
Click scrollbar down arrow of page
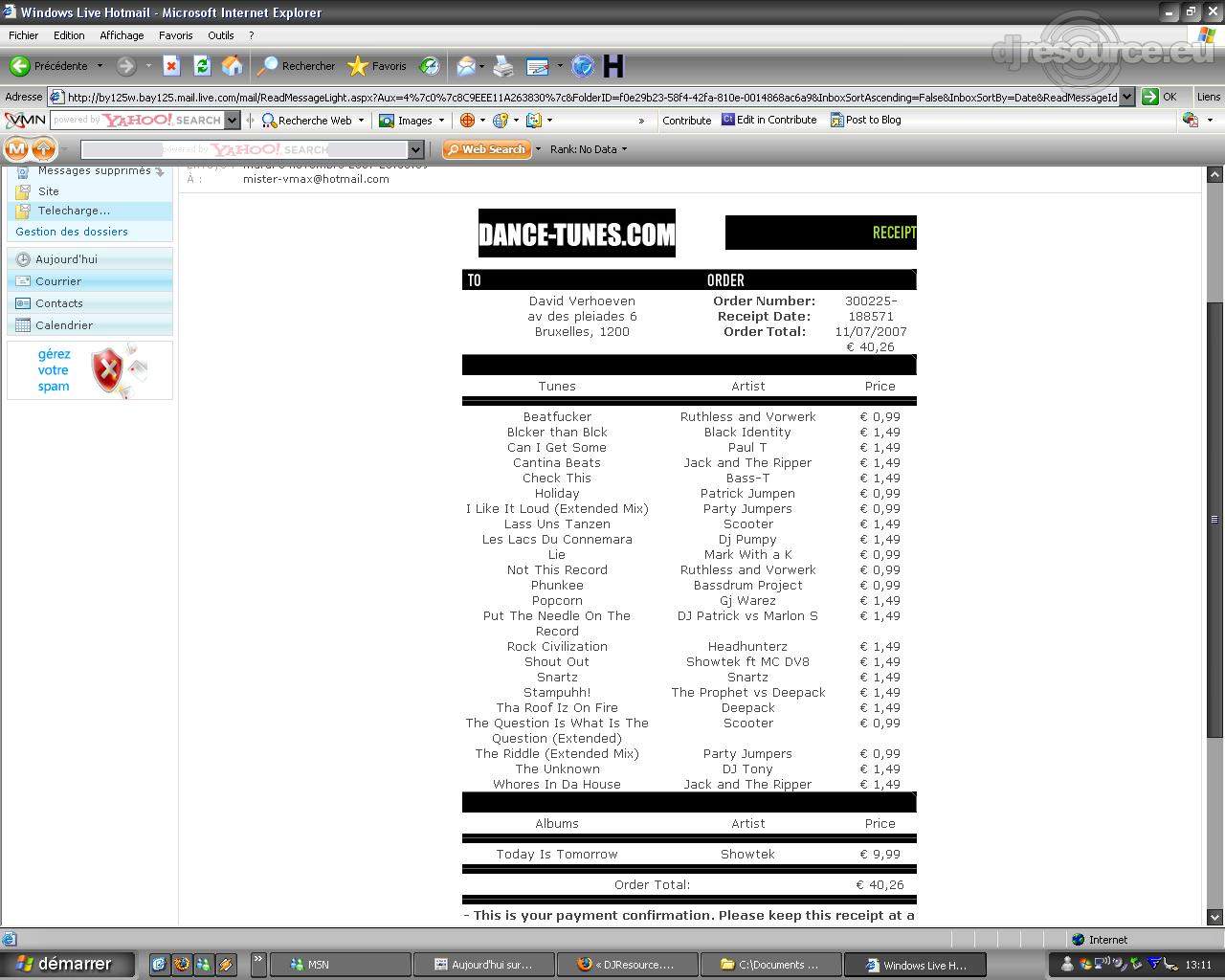1214,917
